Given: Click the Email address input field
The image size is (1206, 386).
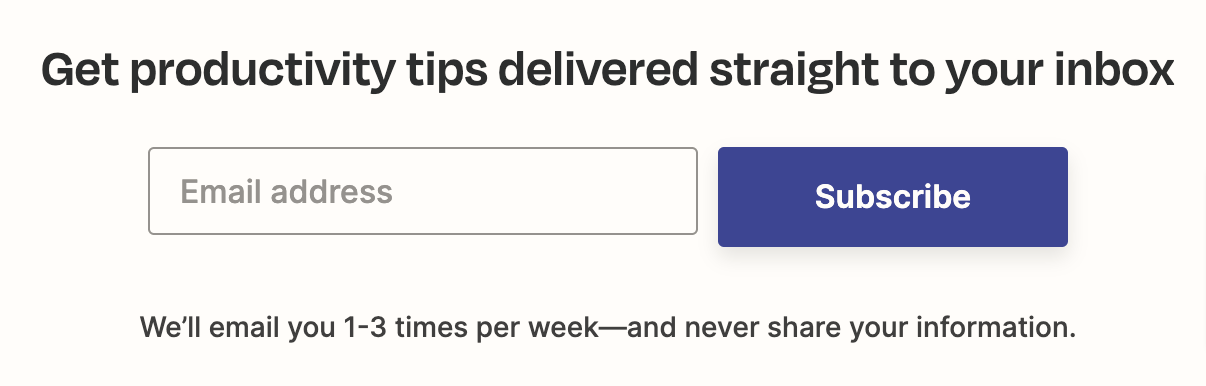Looking at the screenshot, I should (422, 191).
